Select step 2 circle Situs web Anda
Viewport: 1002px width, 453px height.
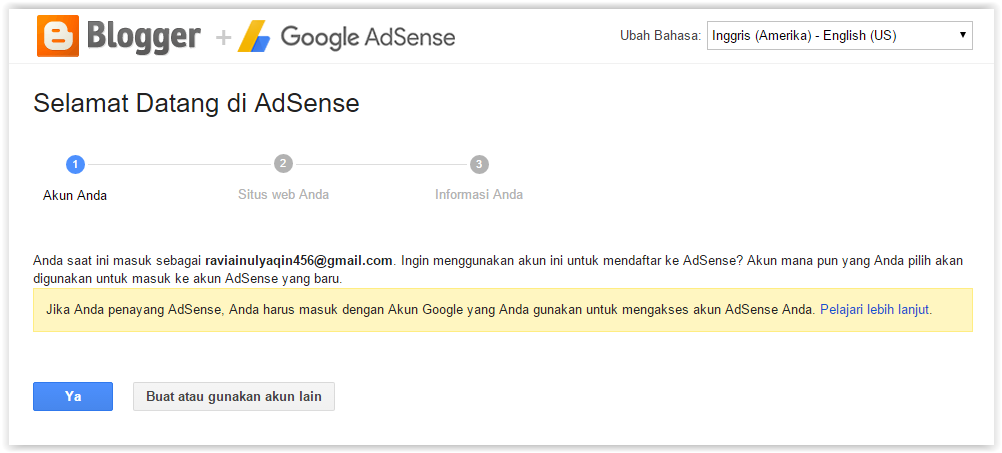click(283, 164)
